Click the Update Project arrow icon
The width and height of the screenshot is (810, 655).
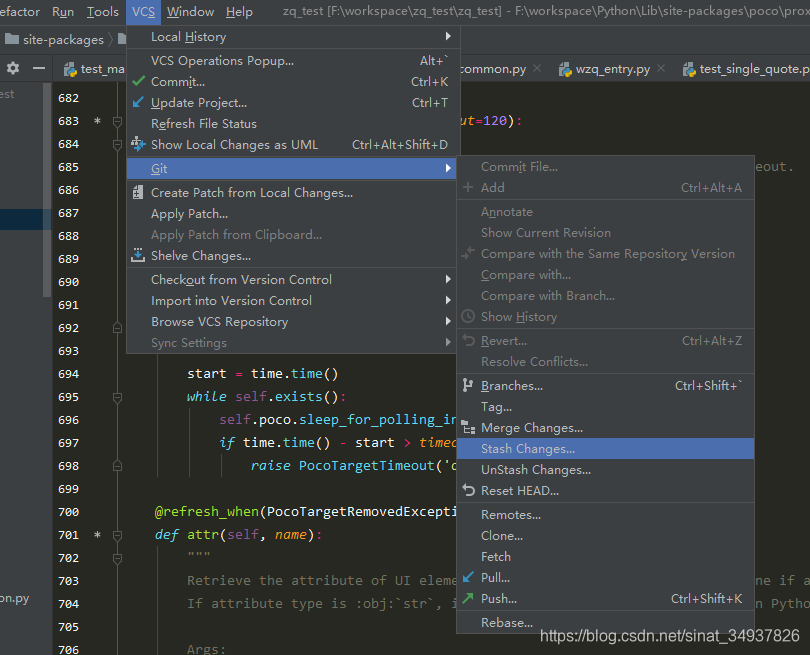pyautogui.click(x=138, y=102)
